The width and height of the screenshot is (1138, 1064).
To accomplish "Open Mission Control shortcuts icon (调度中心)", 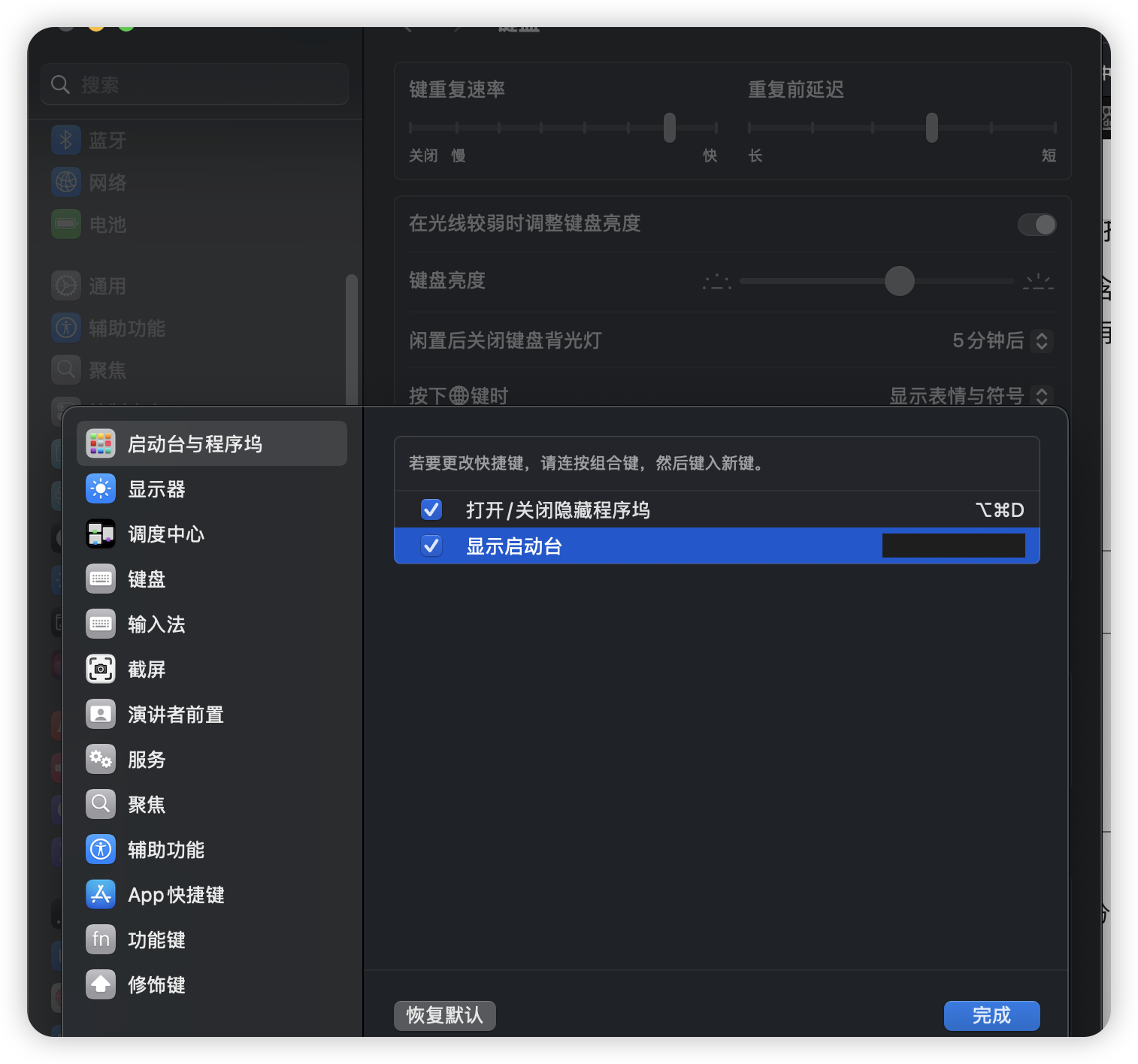I will [x=101, y=534].
